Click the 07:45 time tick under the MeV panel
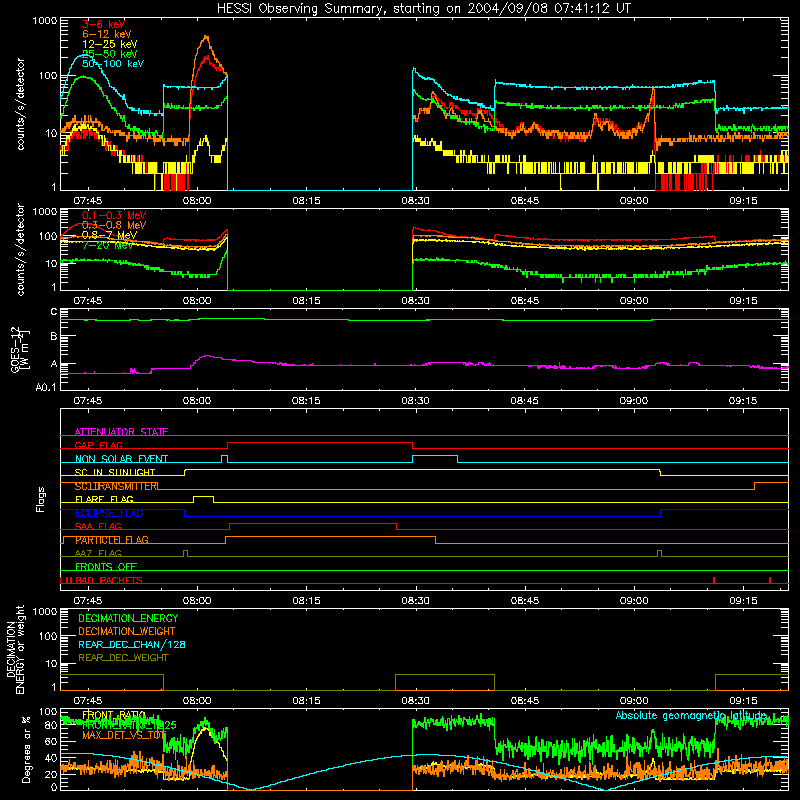The image size is (800, 800). (x=88, y=301)
